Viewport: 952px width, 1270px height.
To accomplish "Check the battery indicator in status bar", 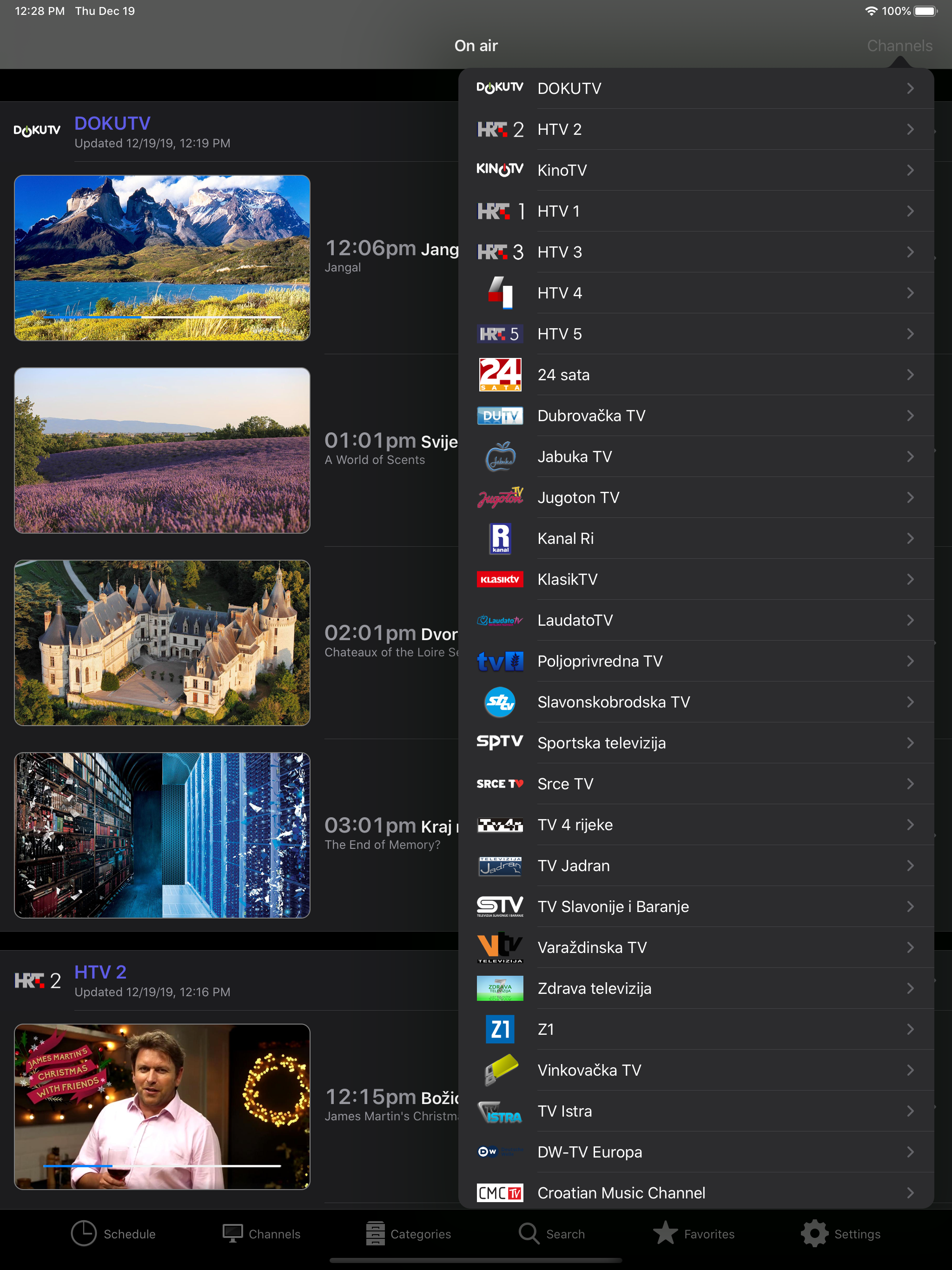I will [925, 11].
